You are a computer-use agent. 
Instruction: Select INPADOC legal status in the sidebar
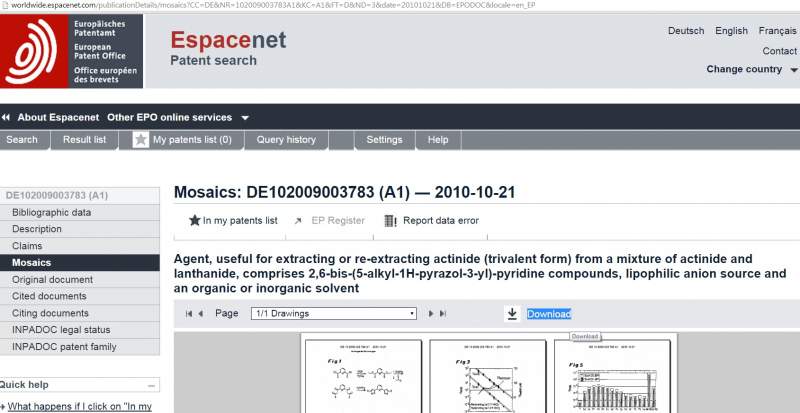[80, 330]
